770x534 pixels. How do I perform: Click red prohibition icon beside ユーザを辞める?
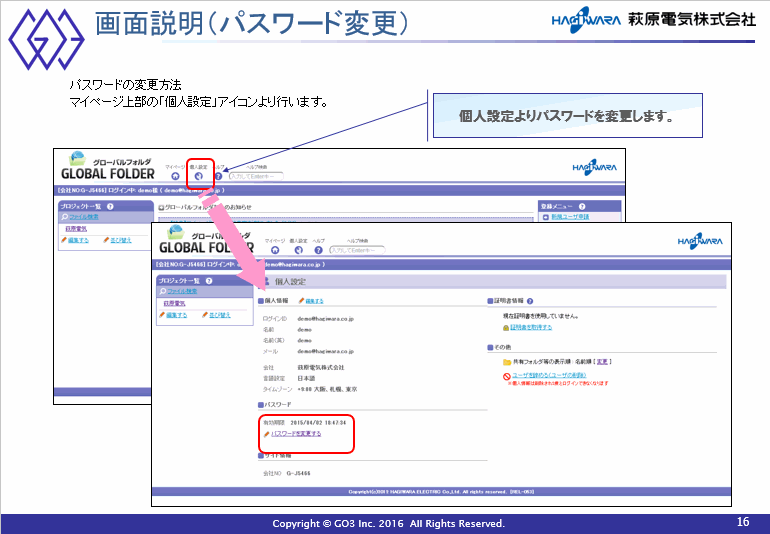click(x=507, y=376)
